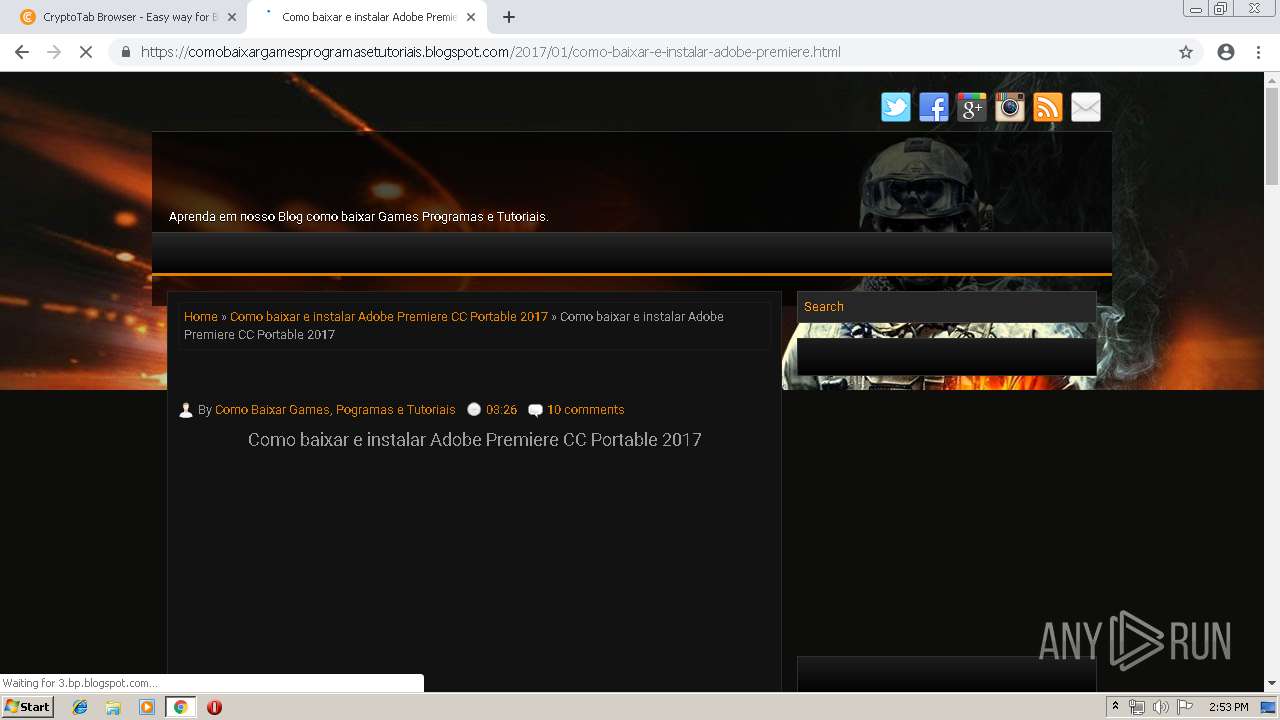The width and height of the screenshot is (1280, 720).
Task: Follow the Home breadcrumb link
Action: click(x=200, y=316)
